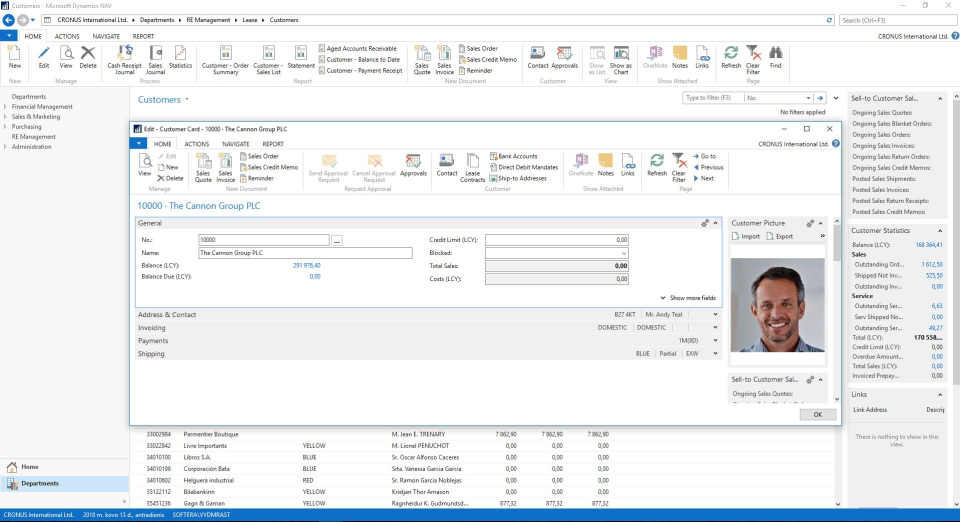Create Sales Quote from Customer Card ribbon
The image size is (960, 522).
[x=203, y=168]
